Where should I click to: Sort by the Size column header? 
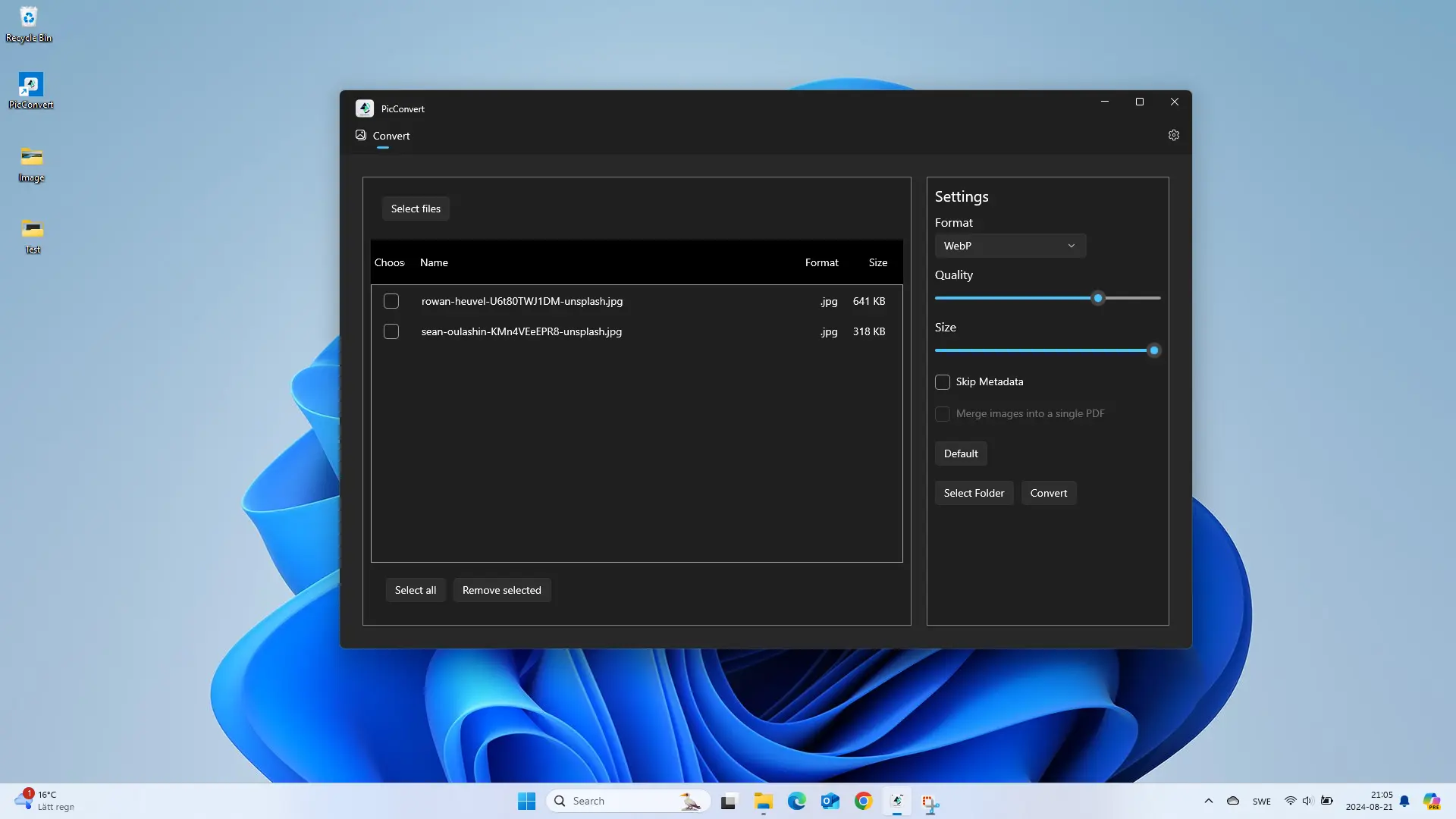pyautogui.click(x=878, y=262)
